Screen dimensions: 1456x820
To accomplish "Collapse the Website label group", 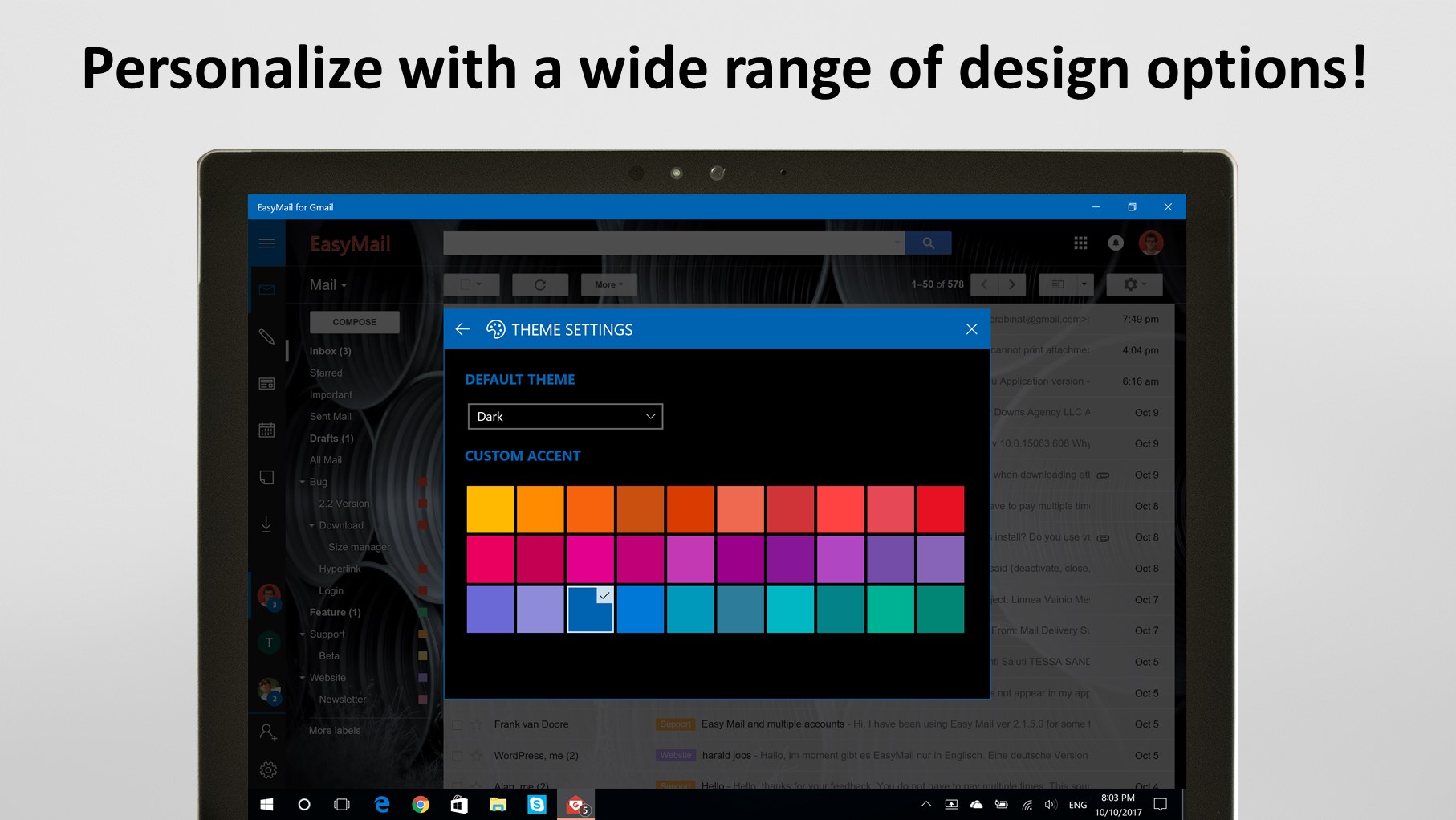I will [x=303, y=678].
